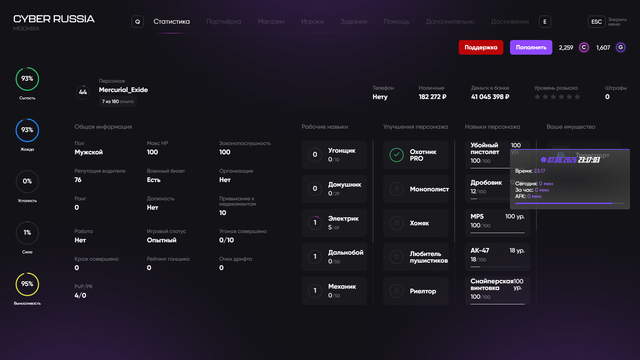
Task: Click the wanted level stars row
Action: (557, 97)
